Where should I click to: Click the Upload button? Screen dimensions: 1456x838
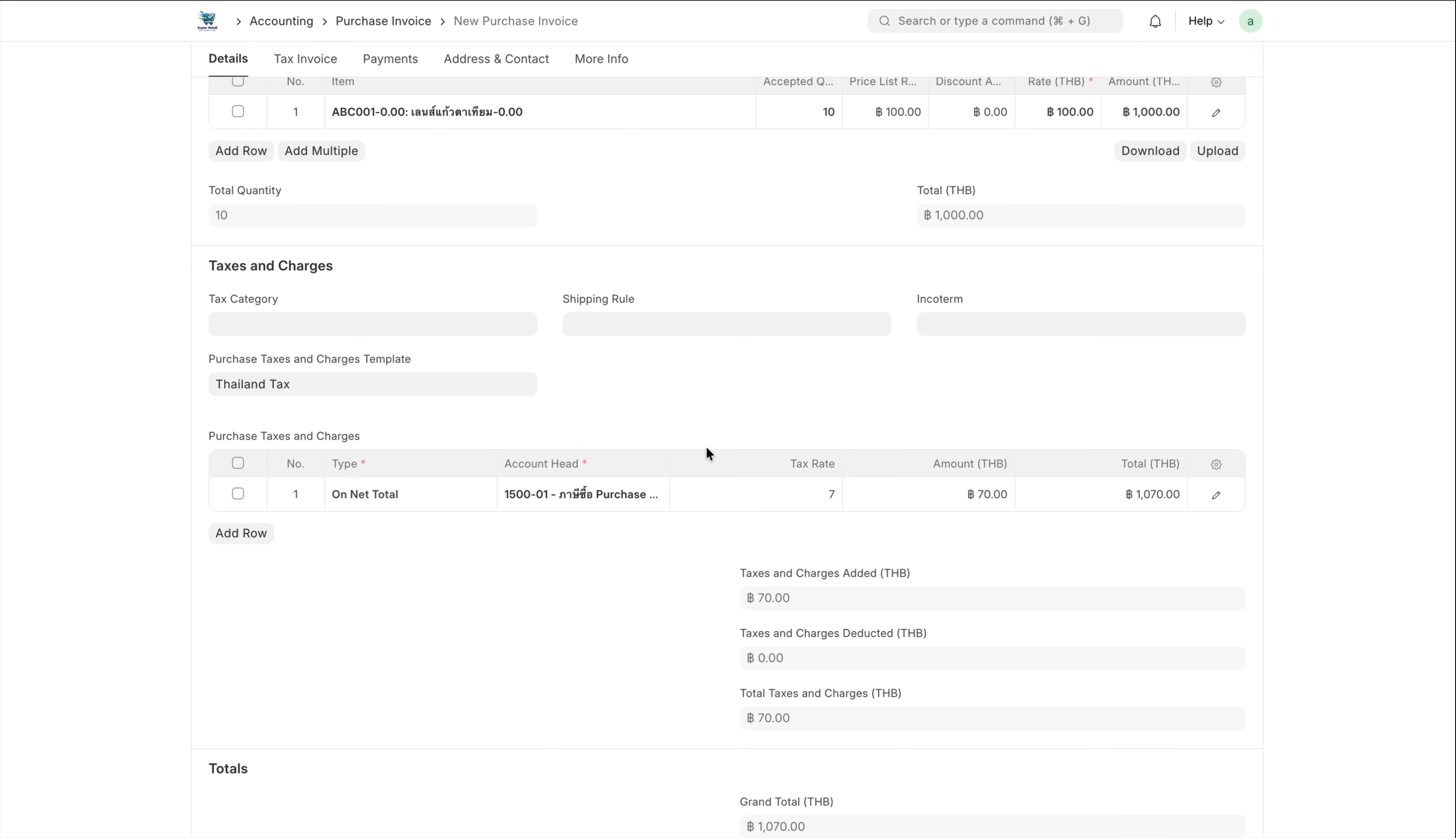(1217, 151)
